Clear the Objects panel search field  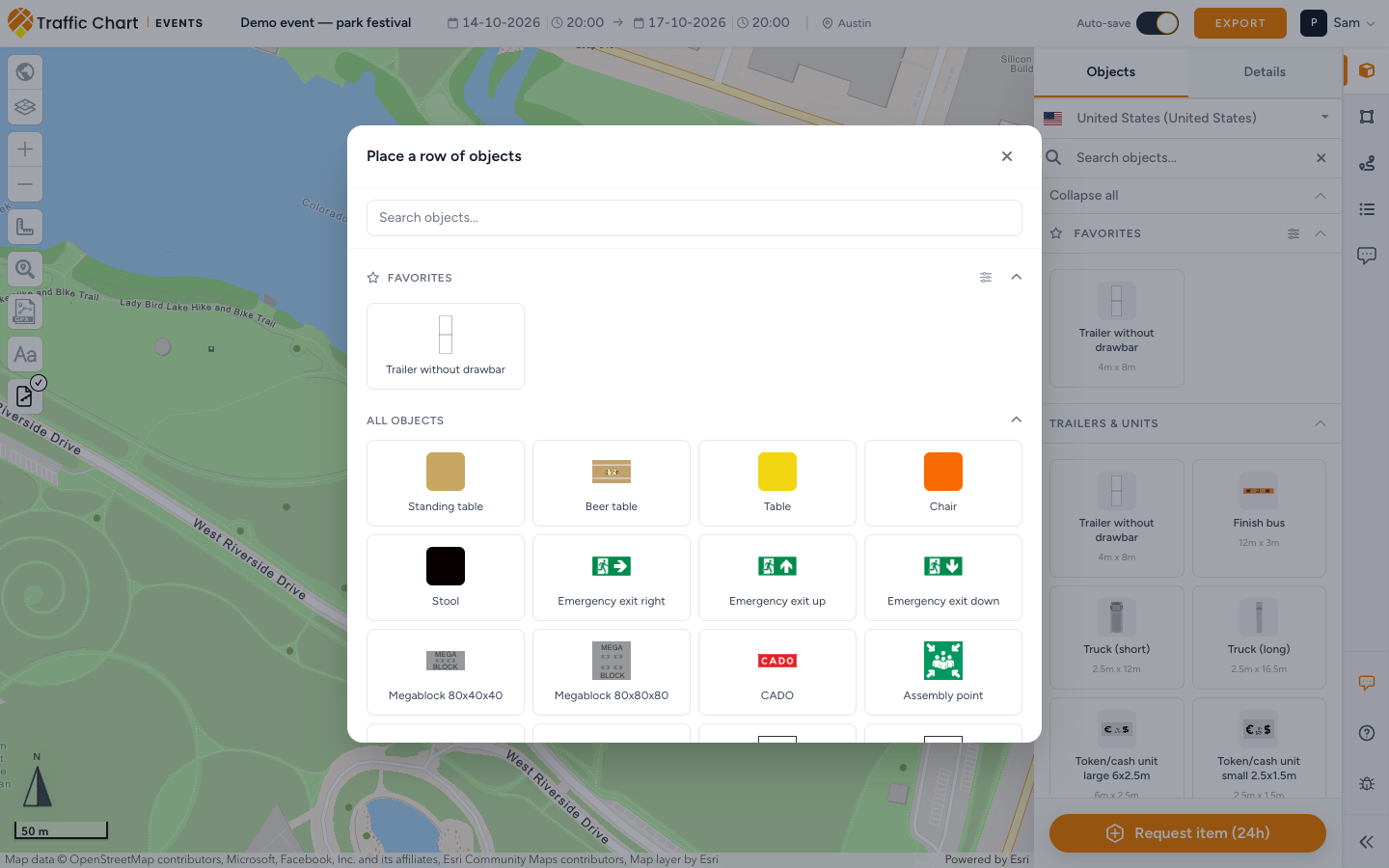pyautogui.click(x=1321, y=158)
